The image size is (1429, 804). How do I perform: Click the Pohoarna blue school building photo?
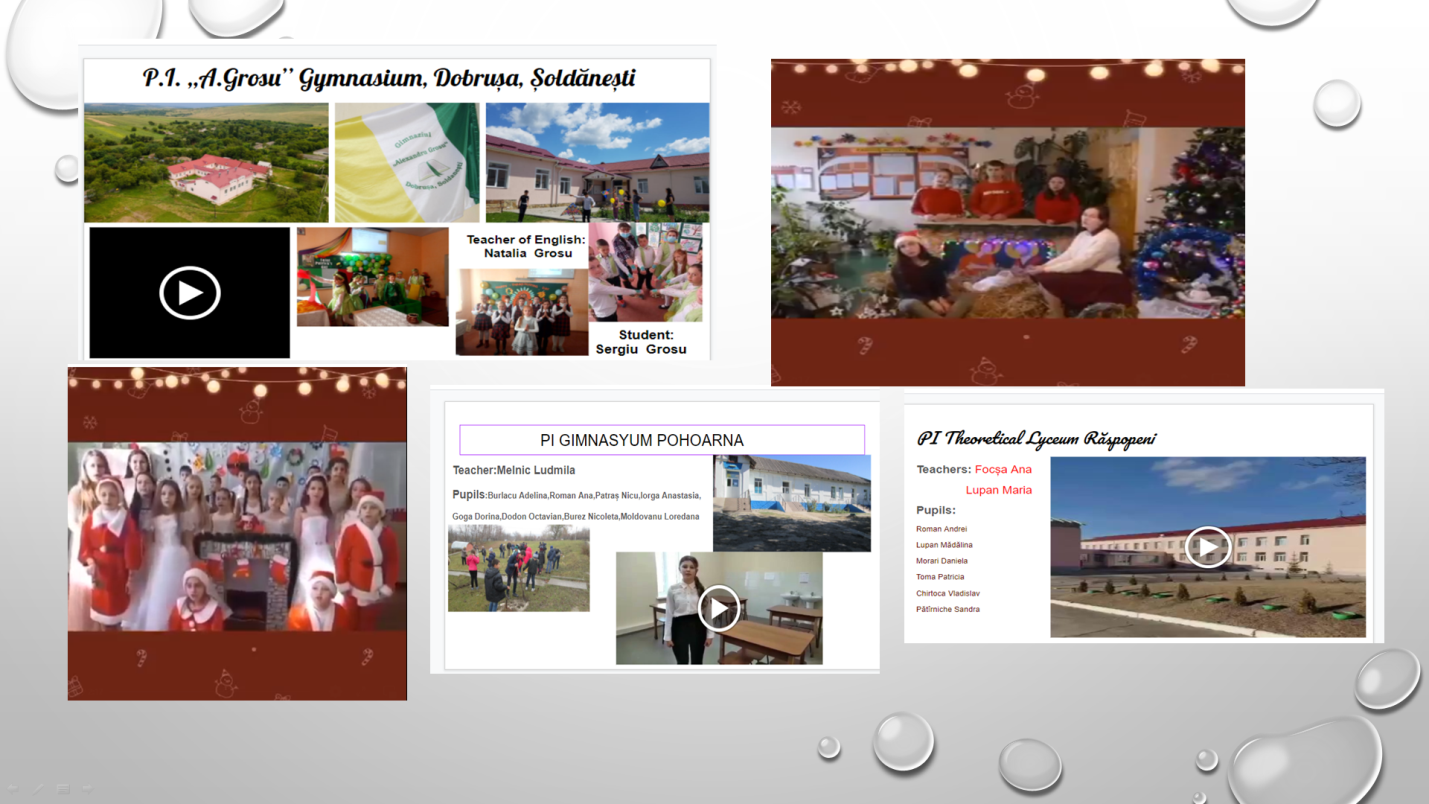791,503
